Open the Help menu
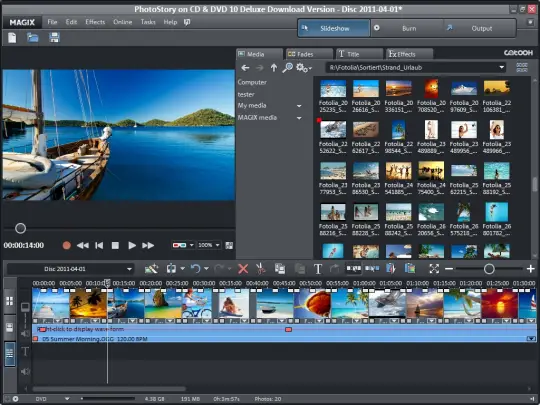 [x=170, y=22]
